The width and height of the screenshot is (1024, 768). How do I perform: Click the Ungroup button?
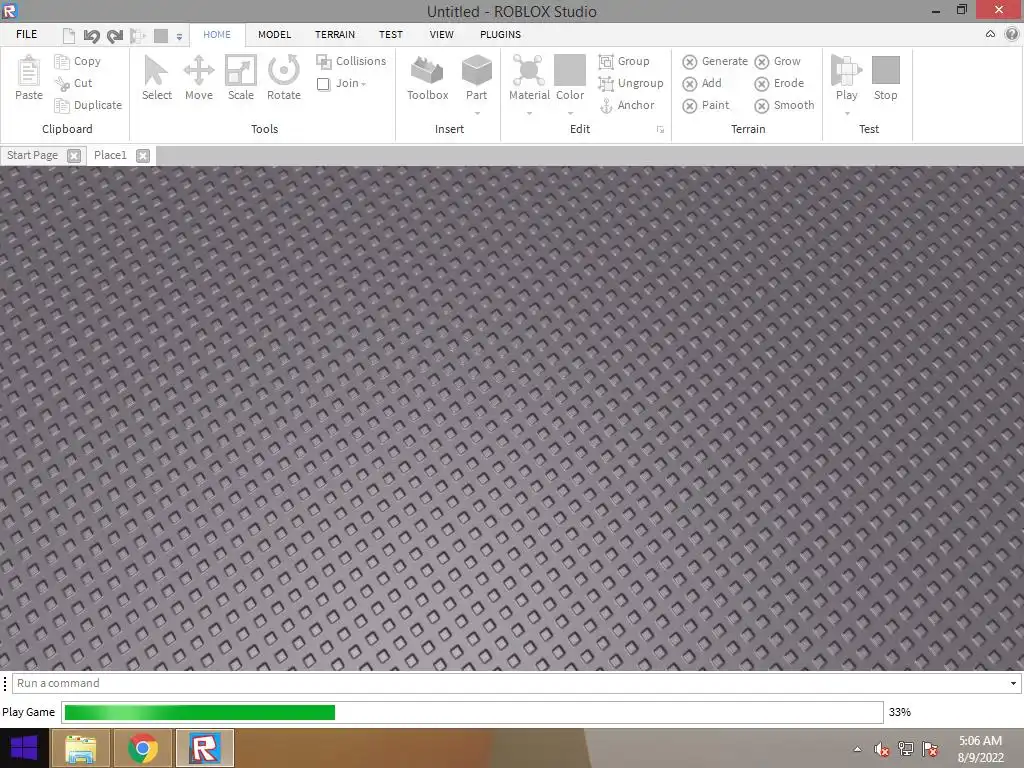[631, 84]
